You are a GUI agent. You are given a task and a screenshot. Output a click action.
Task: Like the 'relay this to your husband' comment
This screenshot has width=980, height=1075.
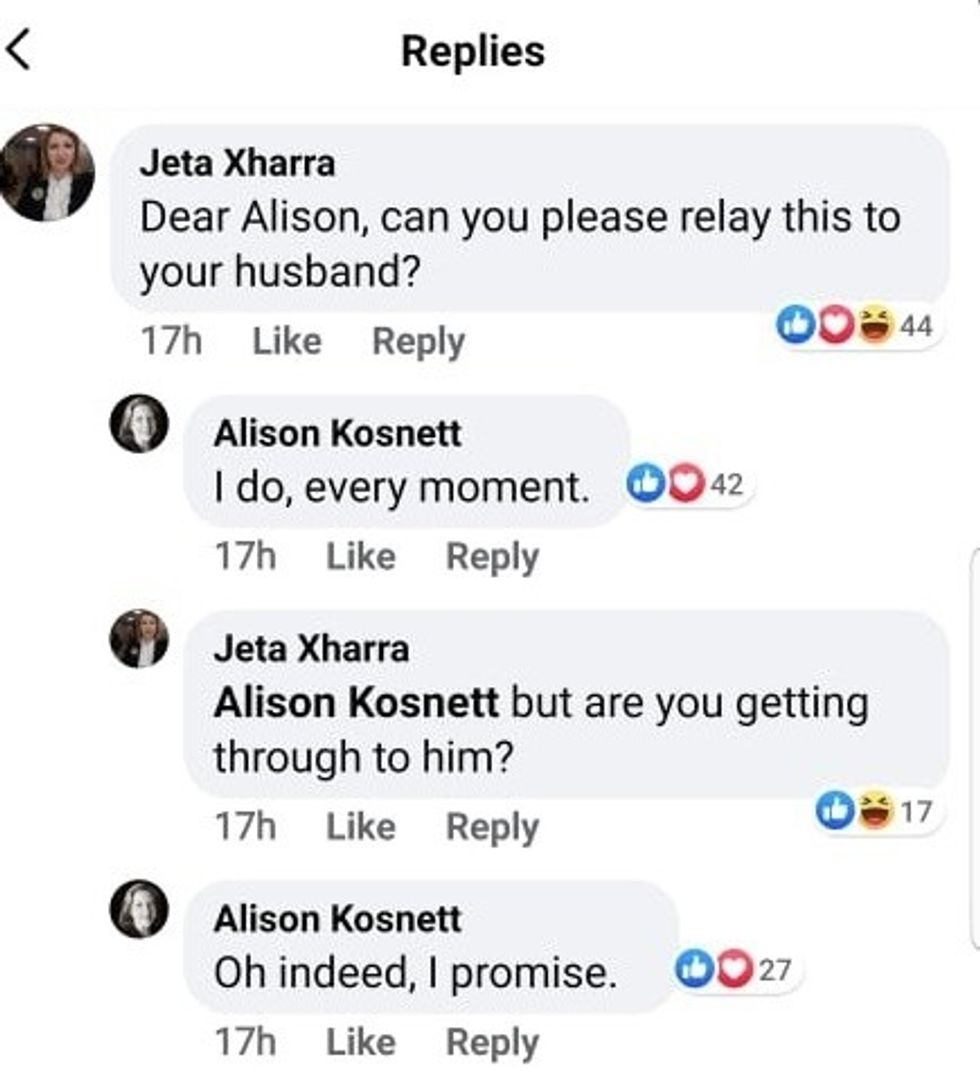[287, 342]
